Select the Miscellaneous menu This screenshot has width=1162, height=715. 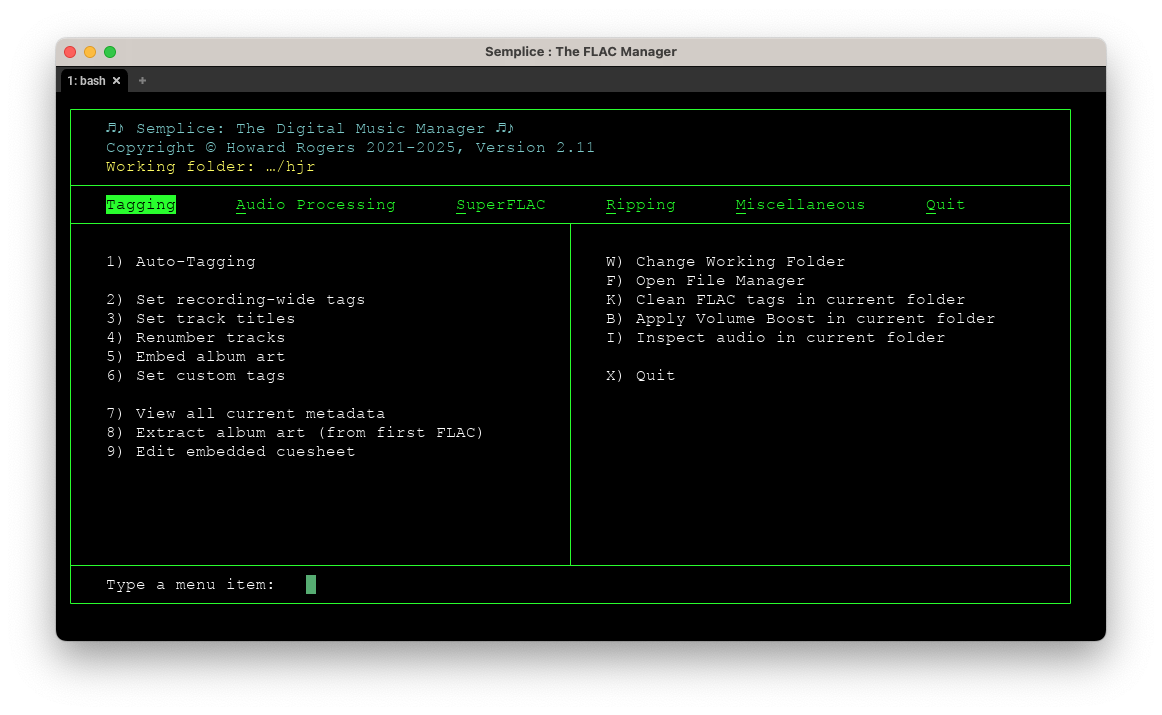pos(799,204)
